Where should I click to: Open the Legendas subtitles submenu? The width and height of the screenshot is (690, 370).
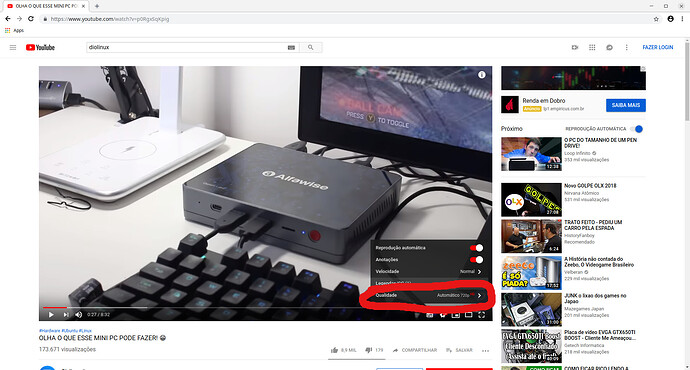coord(429,283)
